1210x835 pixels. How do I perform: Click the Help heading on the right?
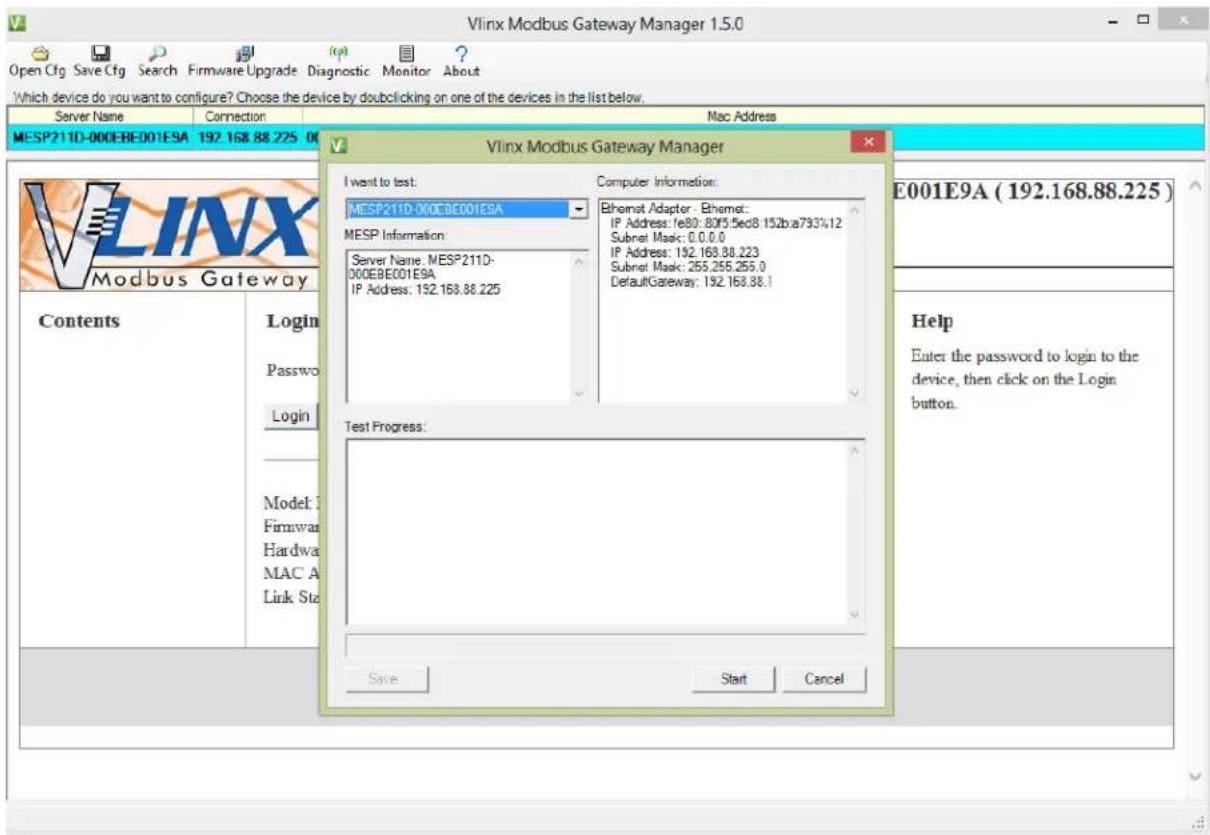pos(932,322)
